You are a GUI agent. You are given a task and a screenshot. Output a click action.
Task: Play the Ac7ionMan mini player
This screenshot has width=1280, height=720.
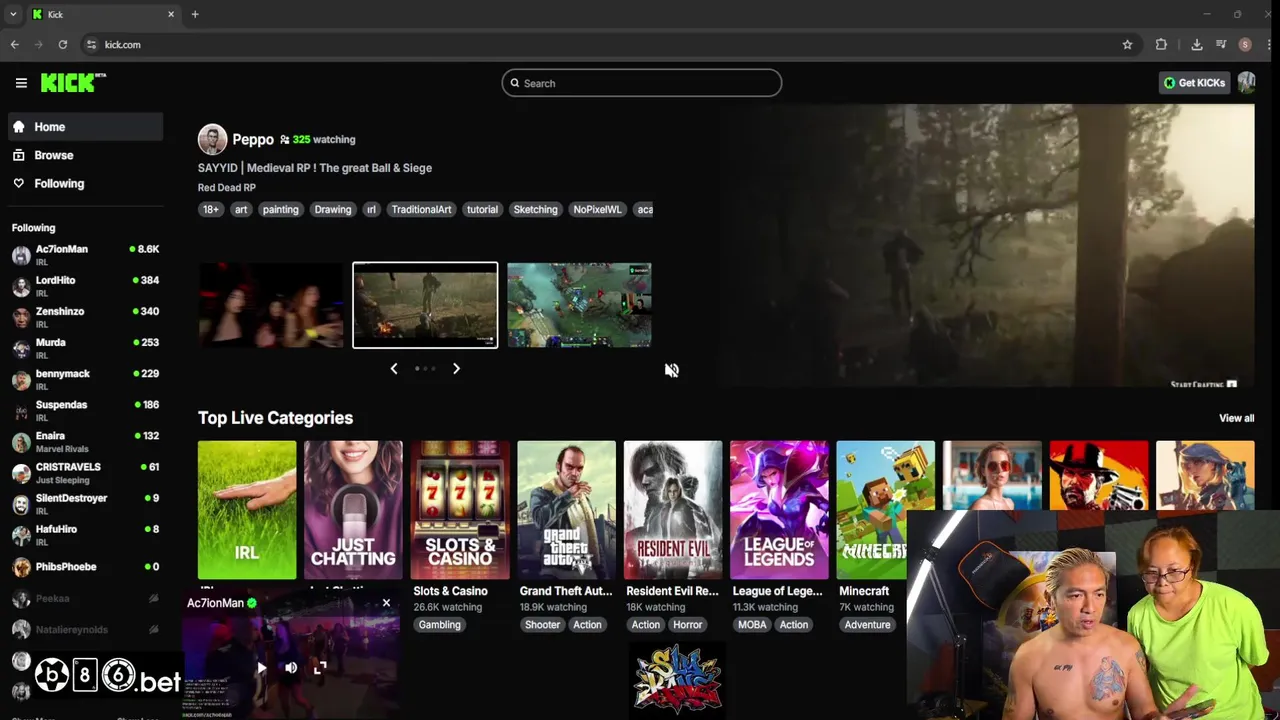(261, 668)
